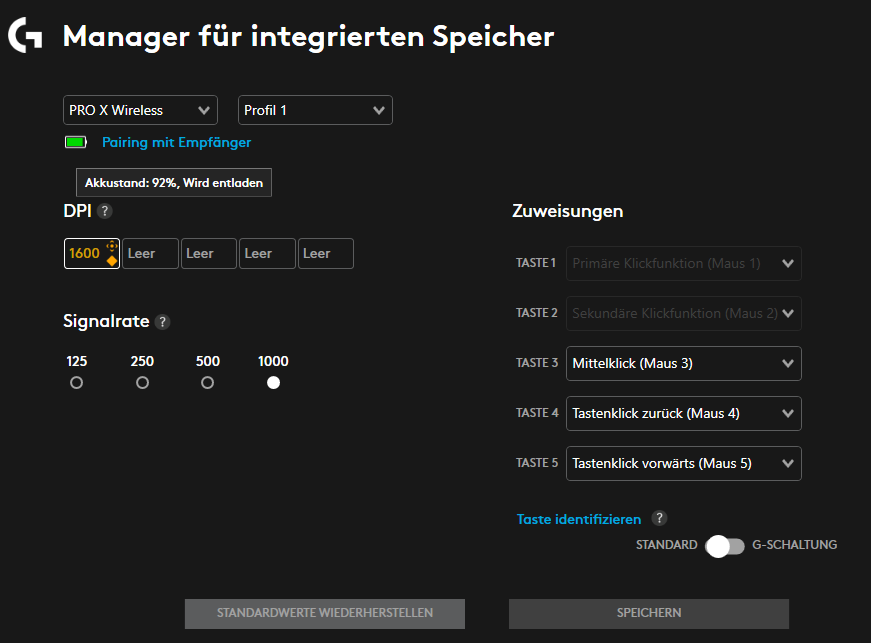
Task: Select the second Leer DPI slot
Action: point(209,254)
